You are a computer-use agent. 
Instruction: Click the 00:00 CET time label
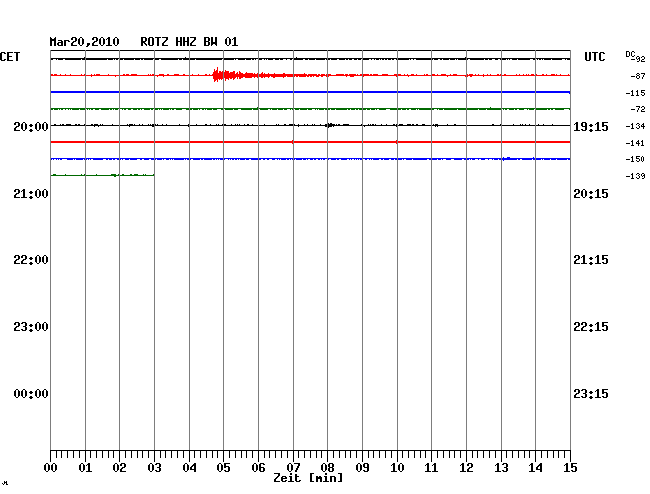(31, 394)
